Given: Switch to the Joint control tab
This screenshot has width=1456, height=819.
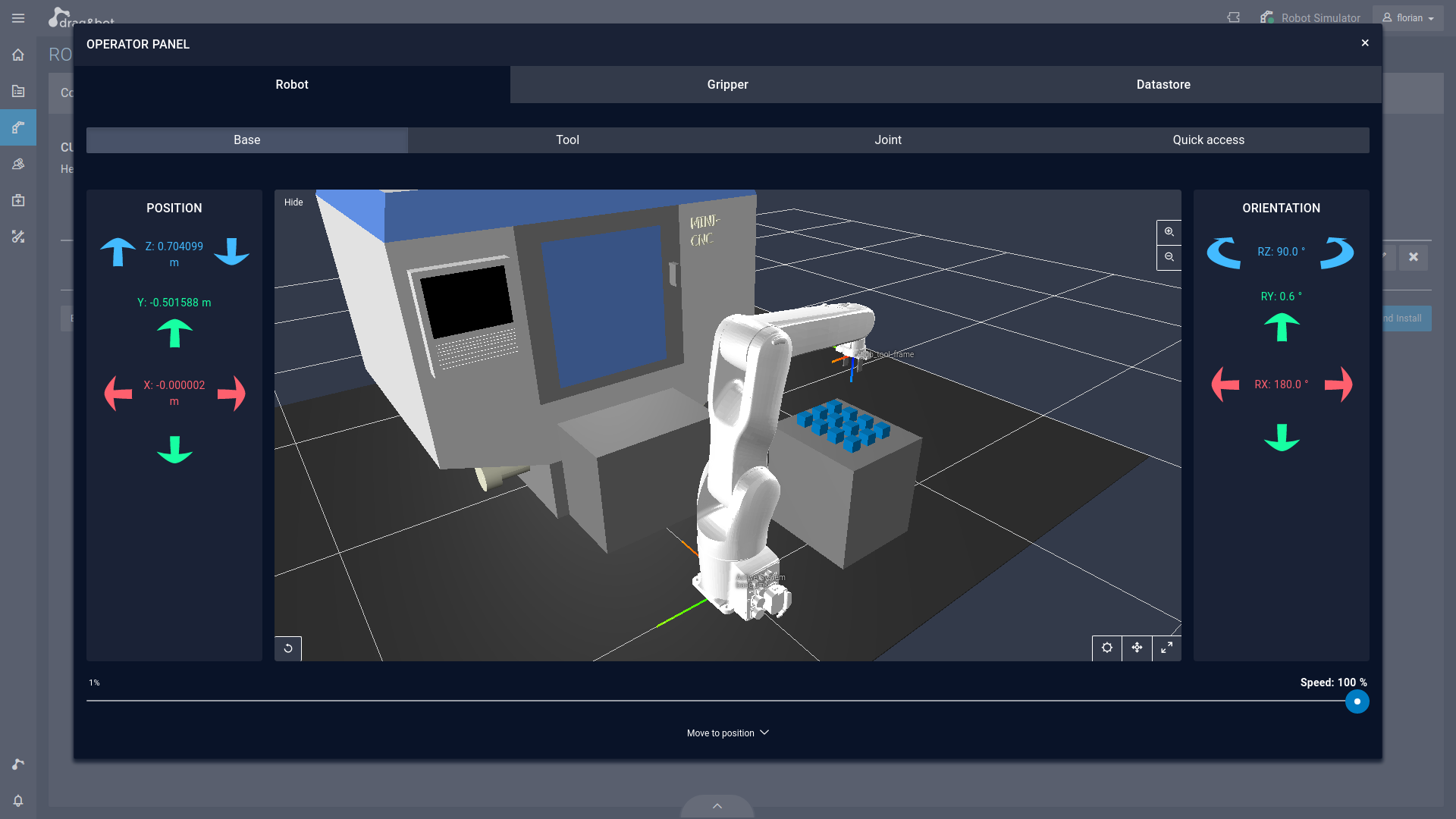Looking at the screenshot, I should point(888,139).
